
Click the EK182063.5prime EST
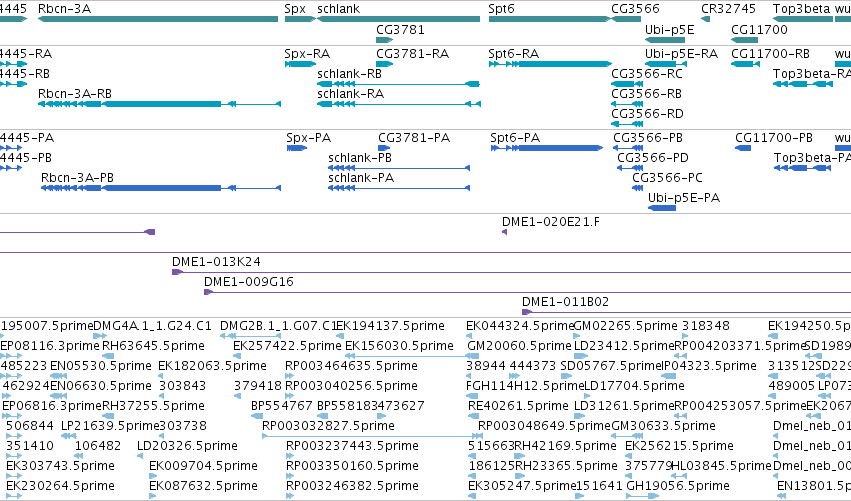click(162, 376)
